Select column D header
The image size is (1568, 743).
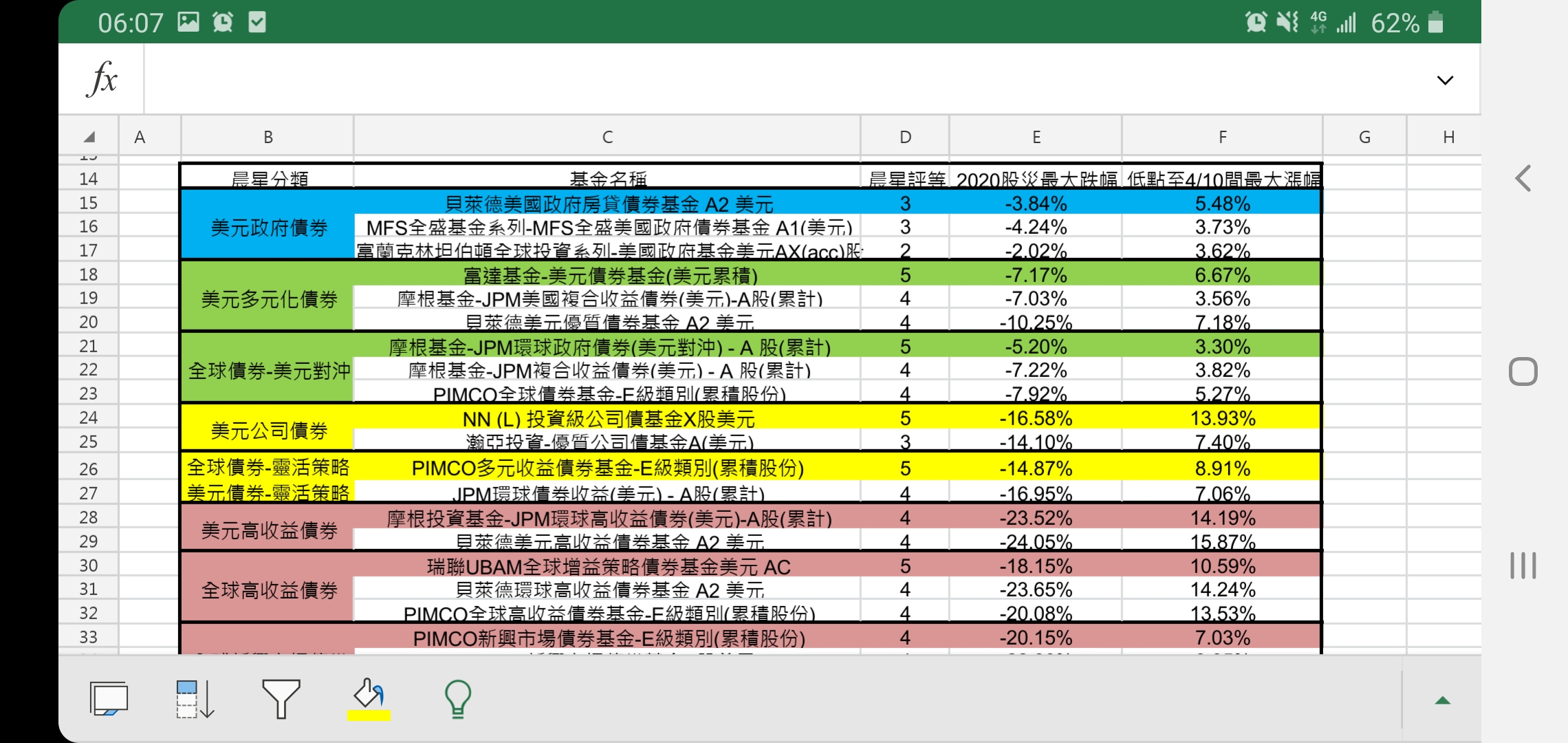point(904,136)
